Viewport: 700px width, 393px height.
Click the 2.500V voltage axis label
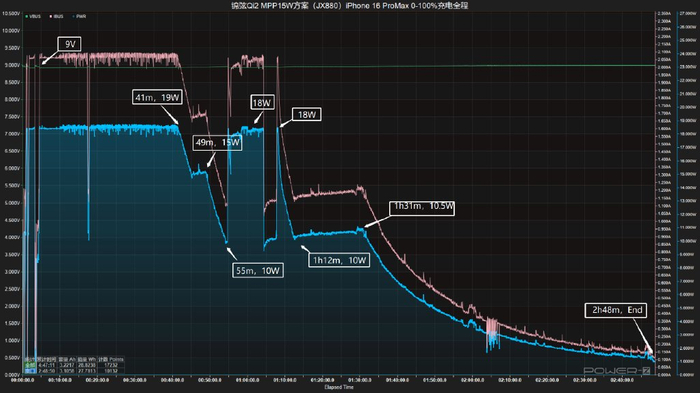point(12,289)
